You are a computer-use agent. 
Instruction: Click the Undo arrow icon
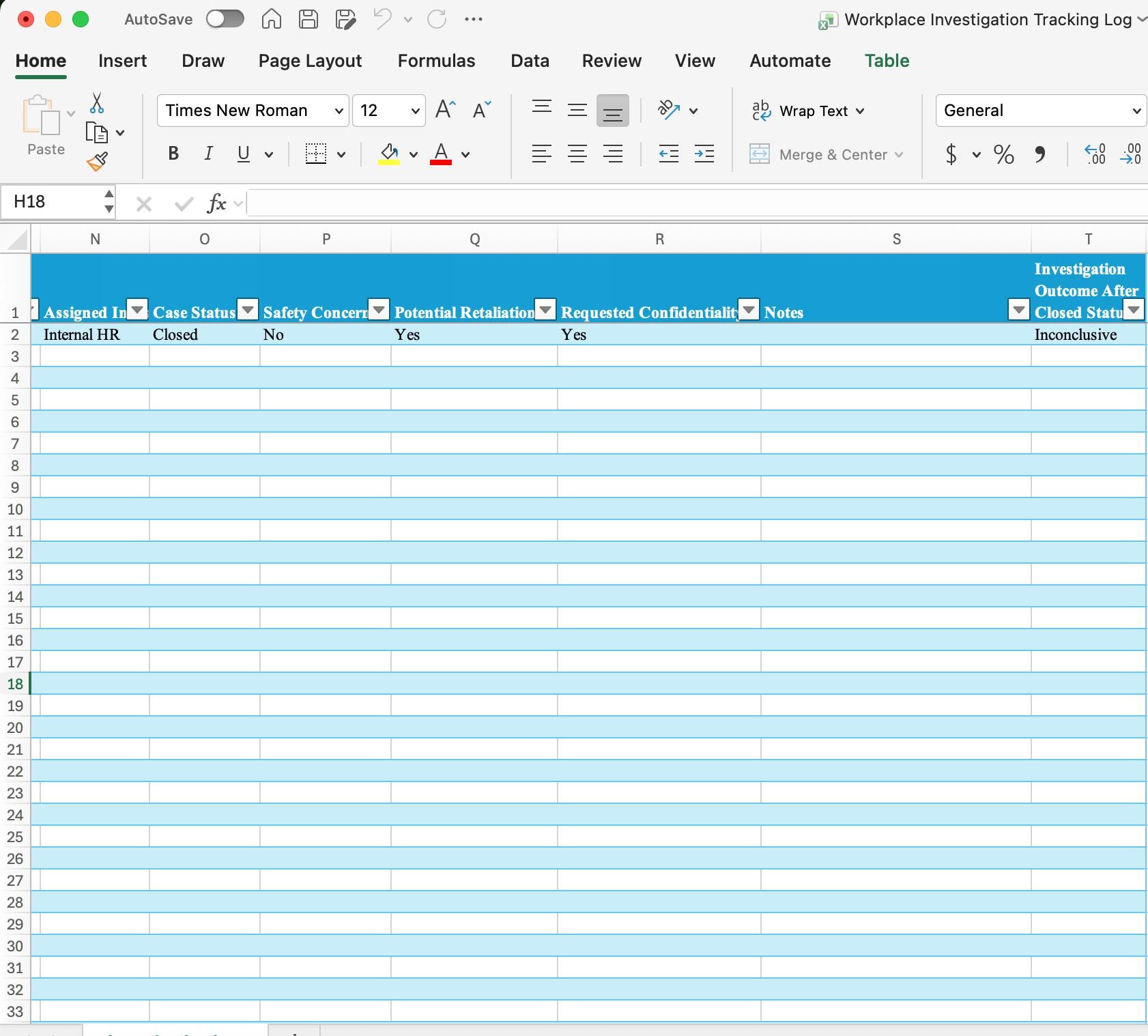tap(382, 19)
